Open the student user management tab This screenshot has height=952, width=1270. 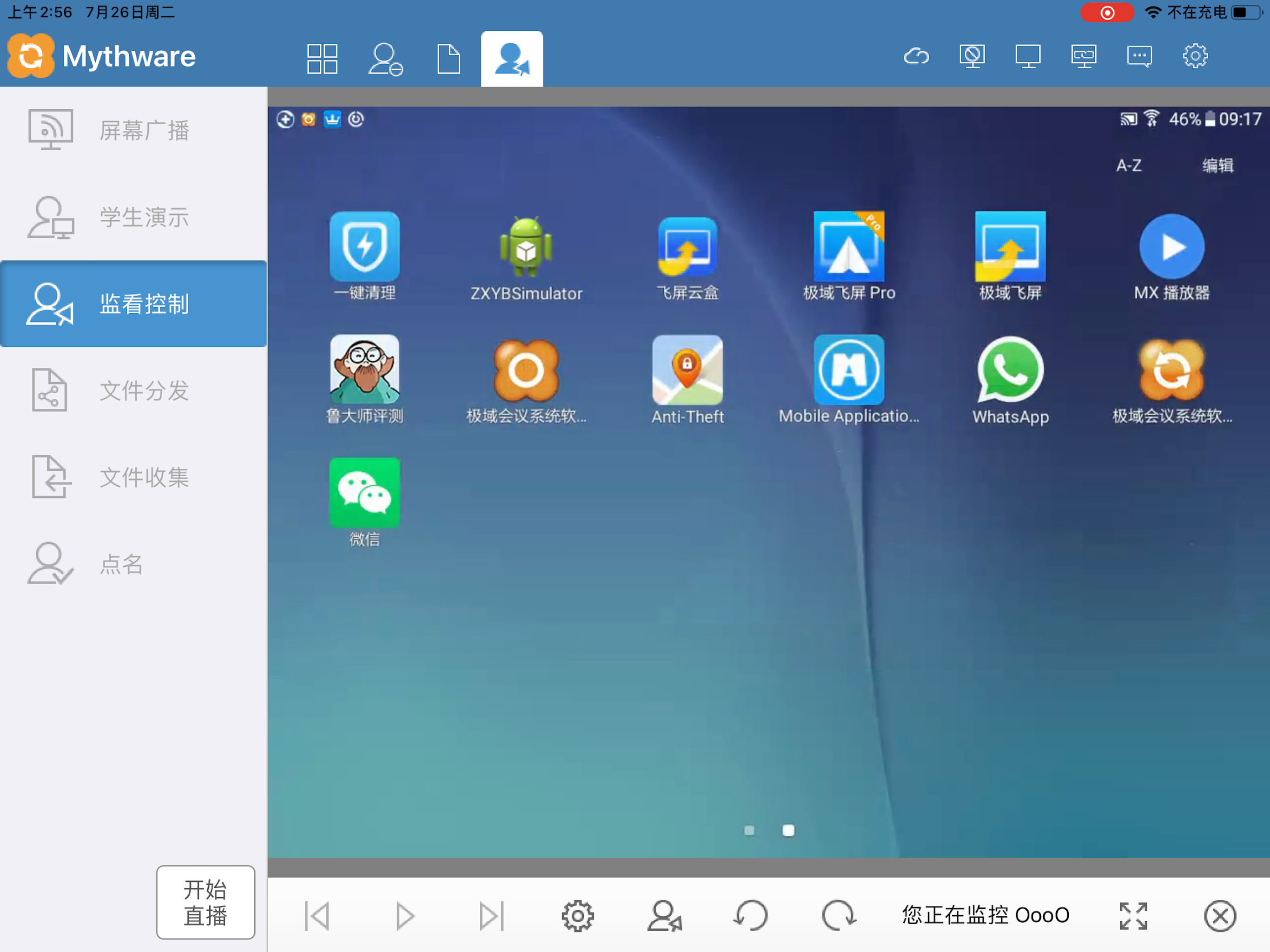pyautogui.click(x=385, y=59)
